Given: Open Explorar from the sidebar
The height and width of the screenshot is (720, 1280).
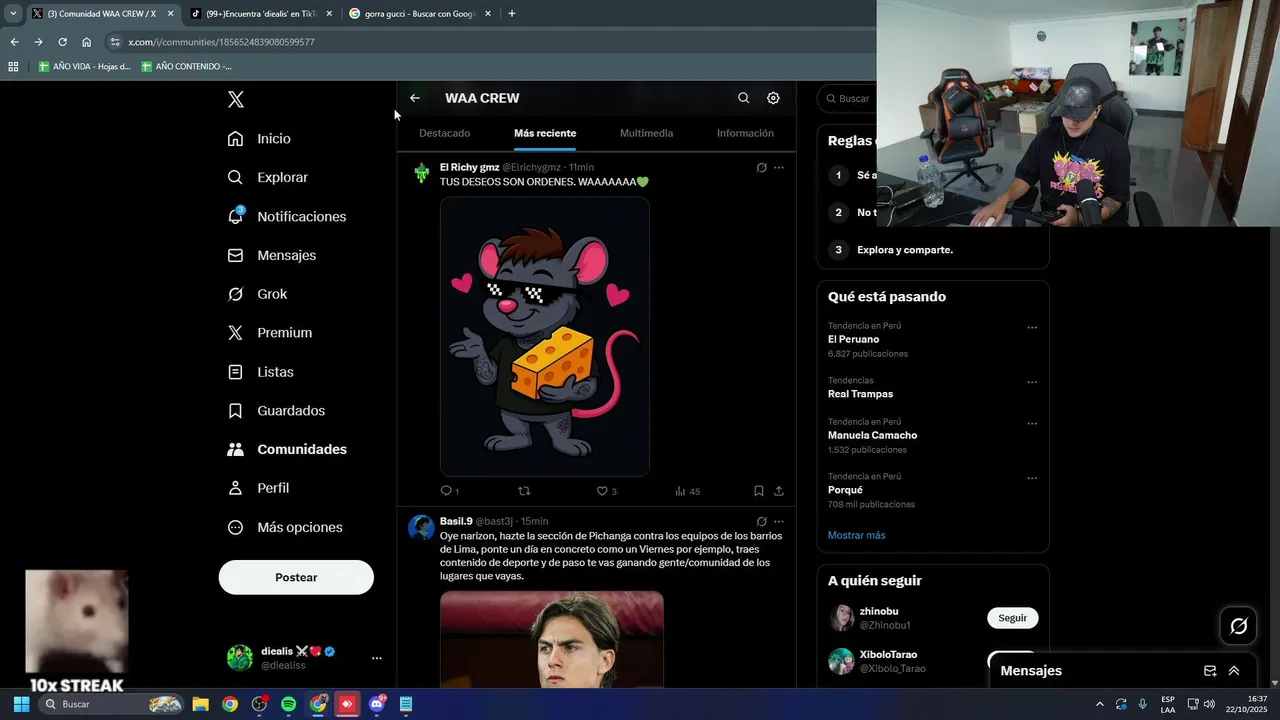Looking at the screenshot, I should click(267, 177).
